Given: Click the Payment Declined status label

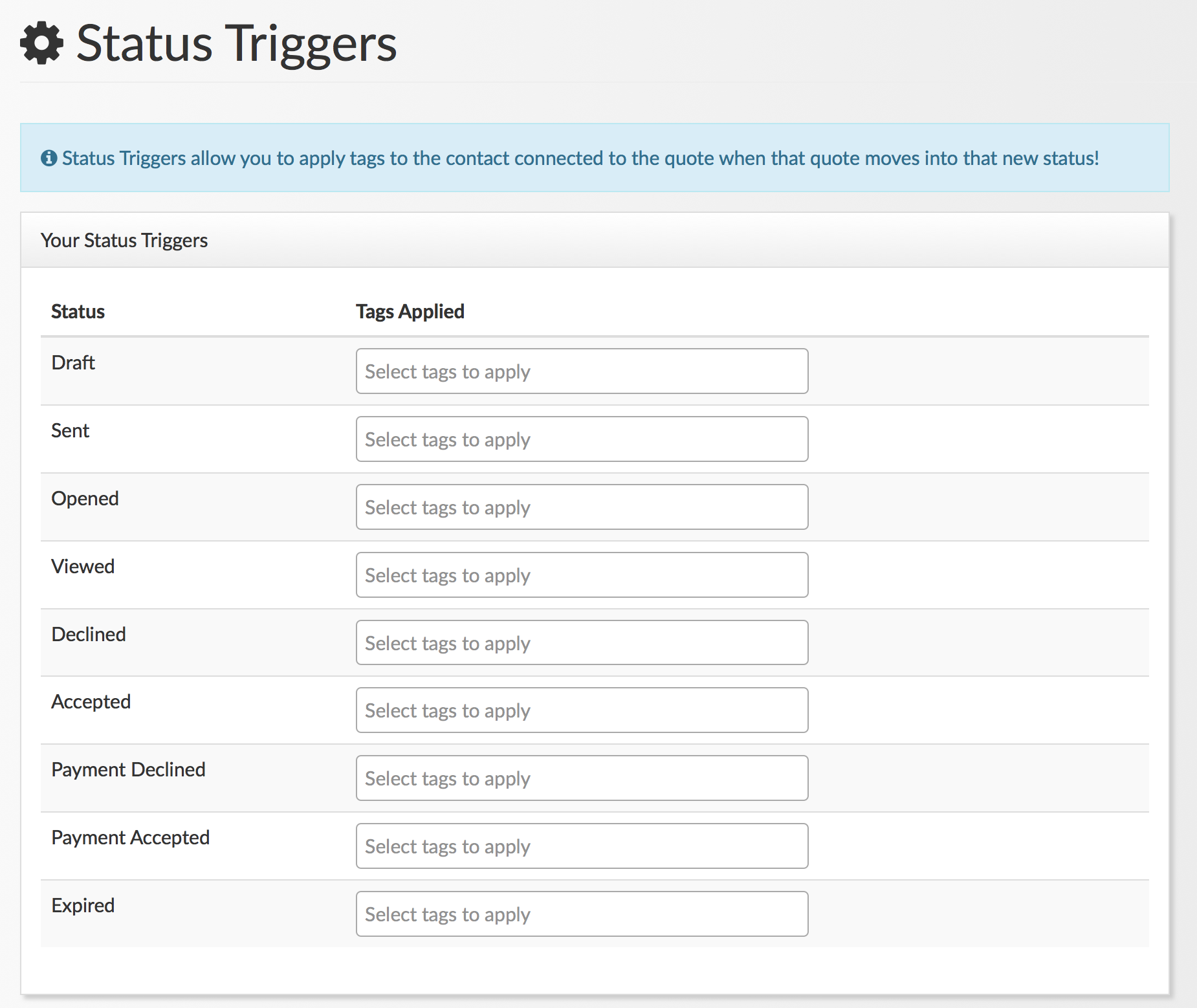Looking at the screenshot, I should pyautogui.click(x=128, y=769).
